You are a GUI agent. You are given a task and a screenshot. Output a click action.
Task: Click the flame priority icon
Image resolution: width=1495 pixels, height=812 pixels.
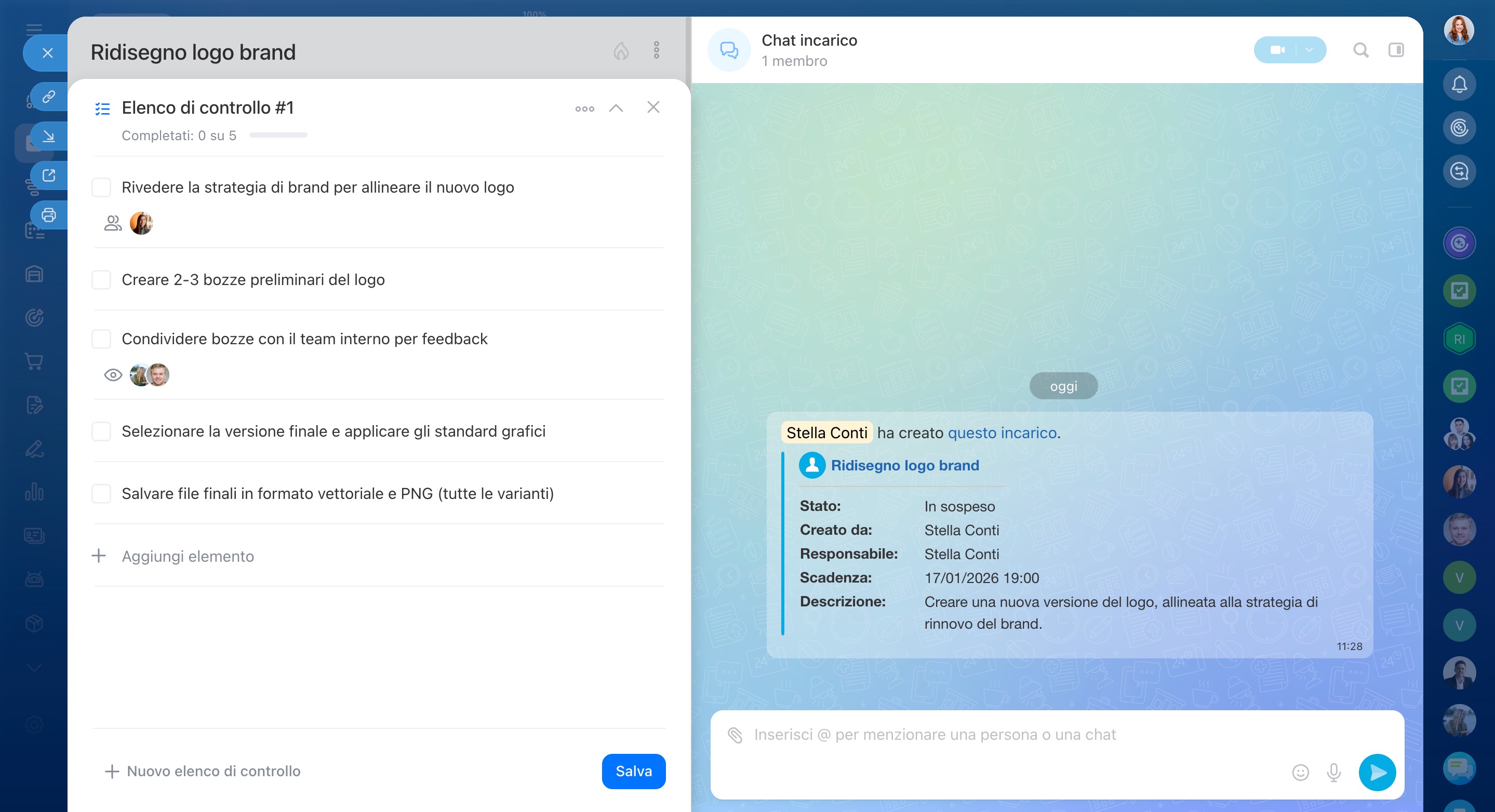coord(621,51)
